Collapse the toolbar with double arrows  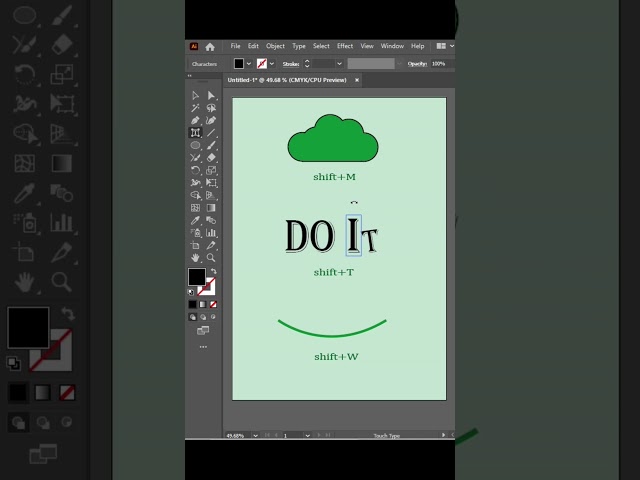point(189,76)
